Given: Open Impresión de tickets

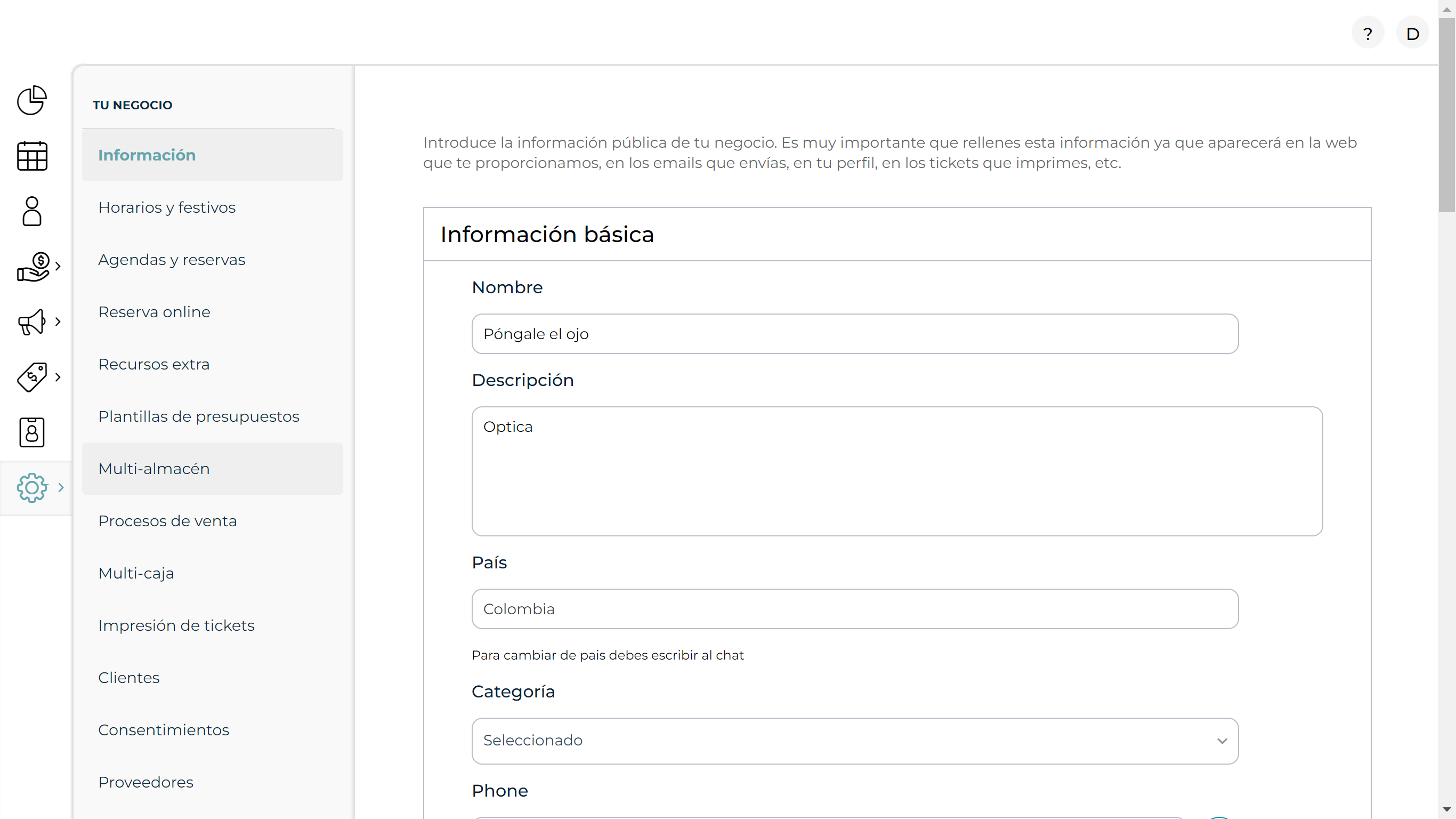Looking at the screenshot, I should click(213, 625).
